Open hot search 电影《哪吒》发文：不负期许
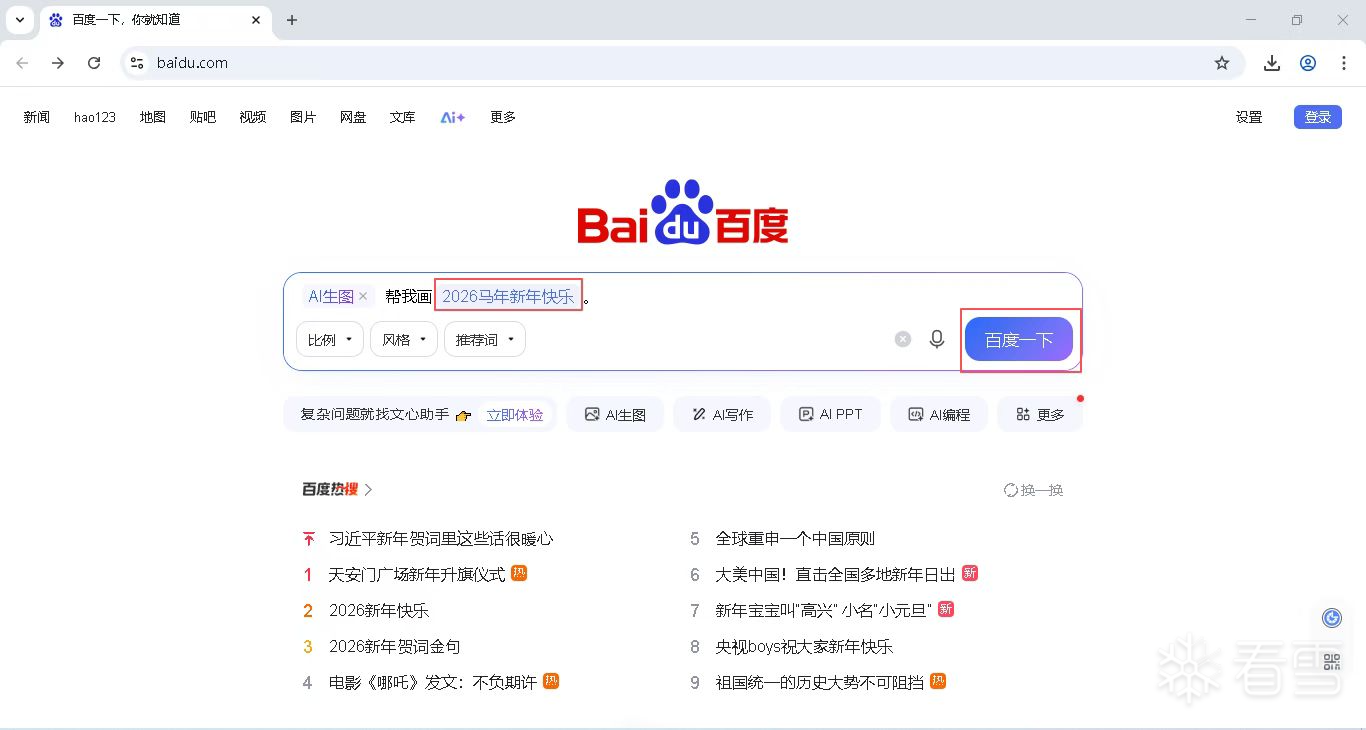 (x=433, y=683)
